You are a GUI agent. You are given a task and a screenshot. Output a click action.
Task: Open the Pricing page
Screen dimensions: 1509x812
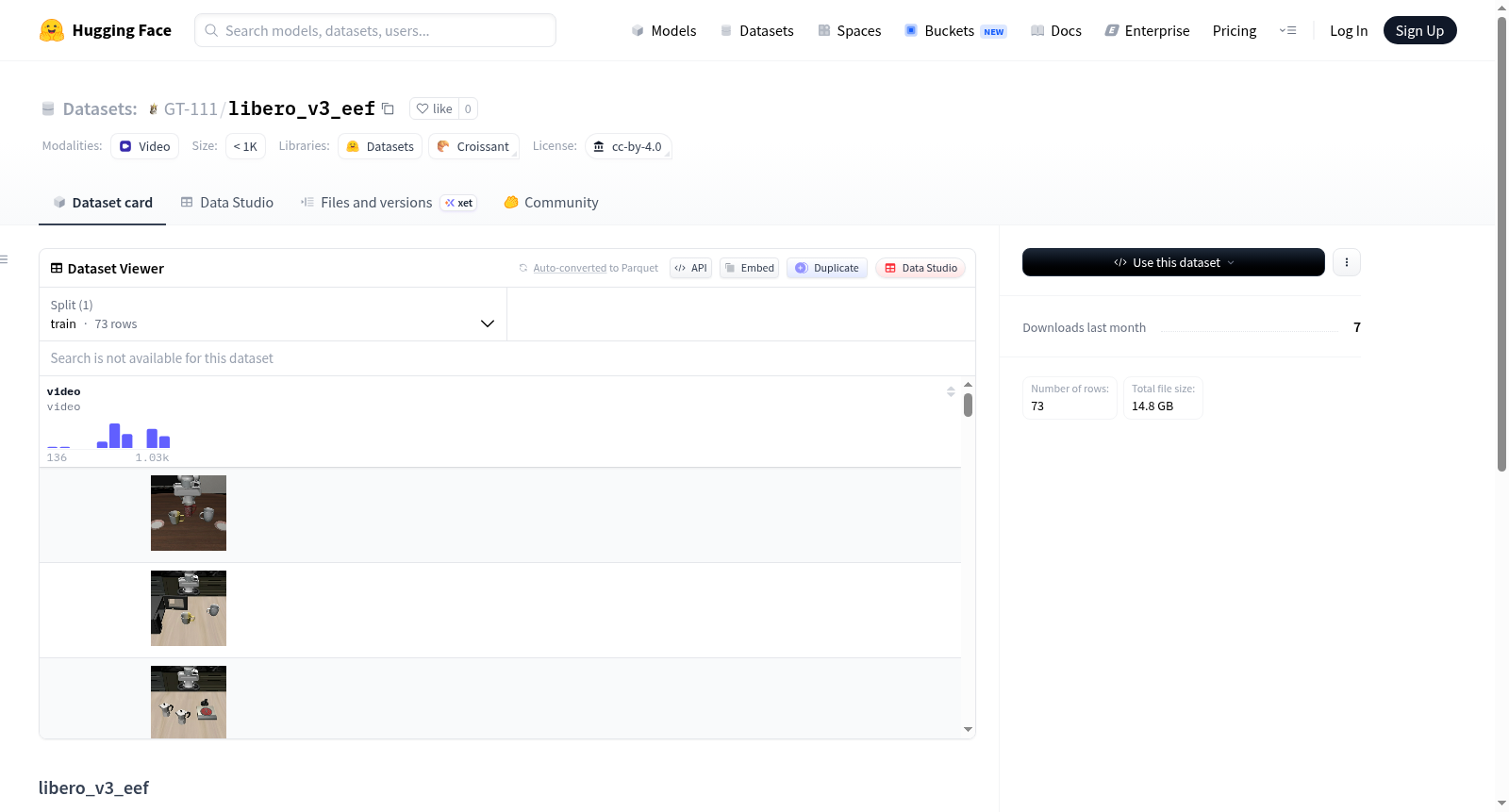(x=1235, y=30)
